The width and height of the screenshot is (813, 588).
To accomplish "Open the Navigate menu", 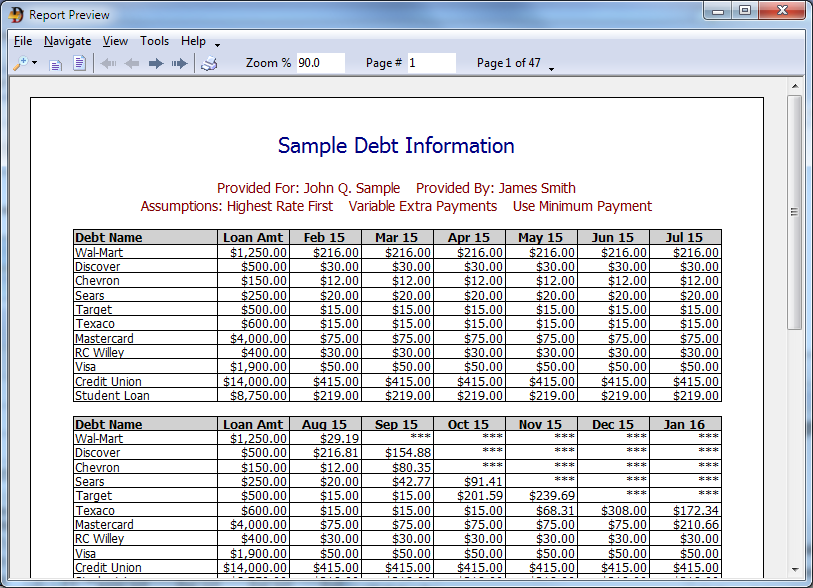I will coord(67,41).
